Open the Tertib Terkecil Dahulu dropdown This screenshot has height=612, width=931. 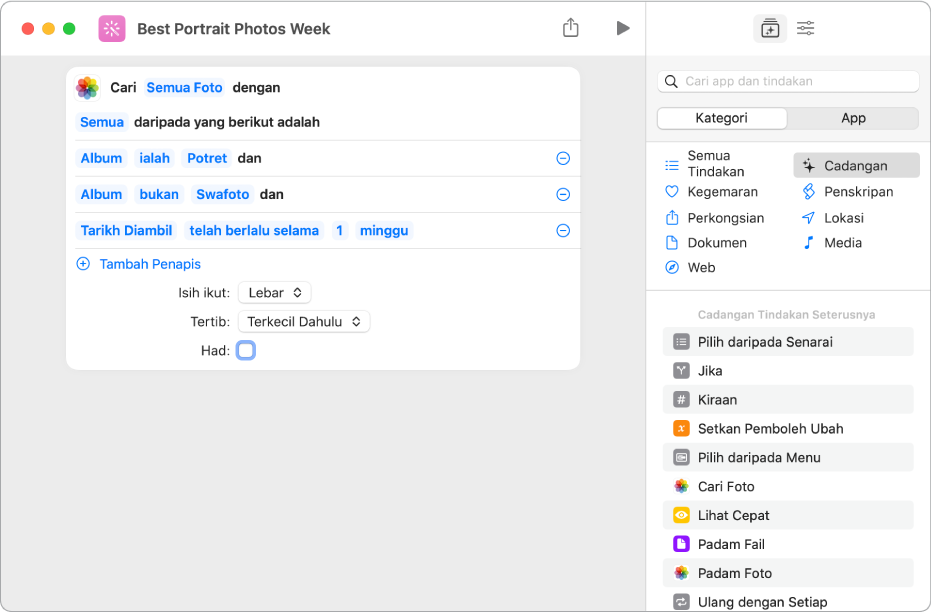(304, 322)
